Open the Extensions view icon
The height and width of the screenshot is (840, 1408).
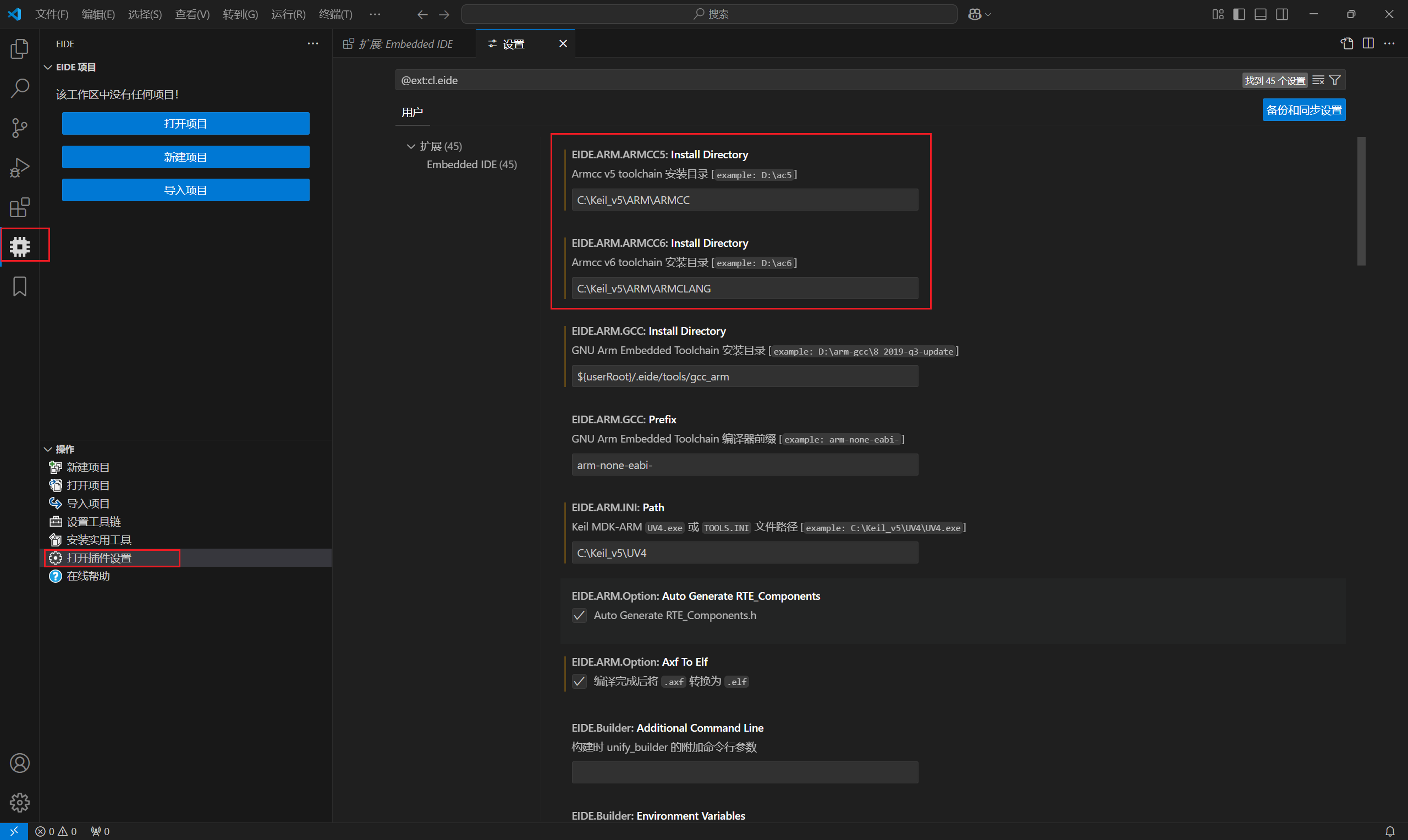click(20, 207)
